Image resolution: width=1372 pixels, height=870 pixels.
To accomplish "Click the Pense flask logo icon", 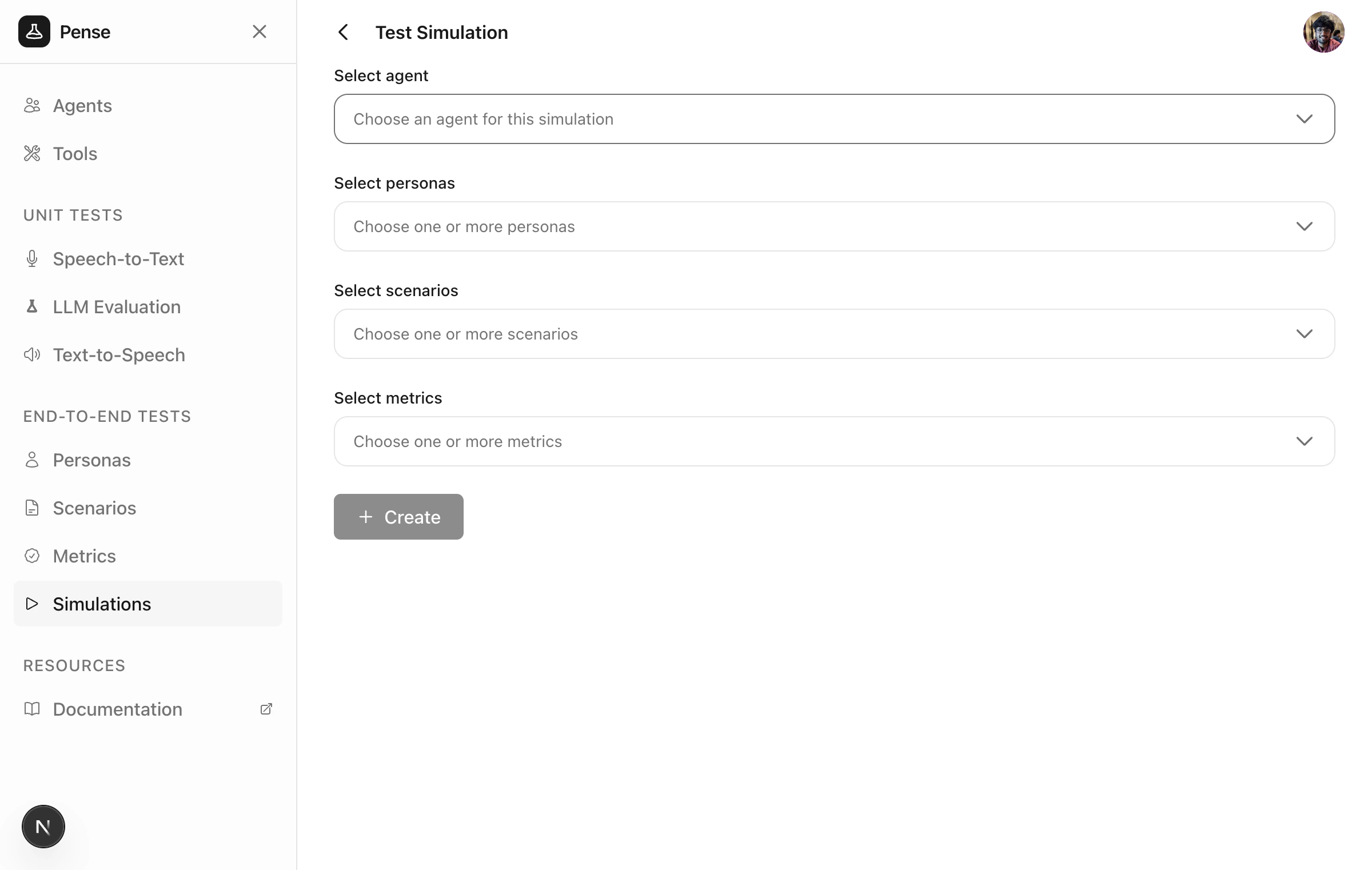I will pos(34,31).
